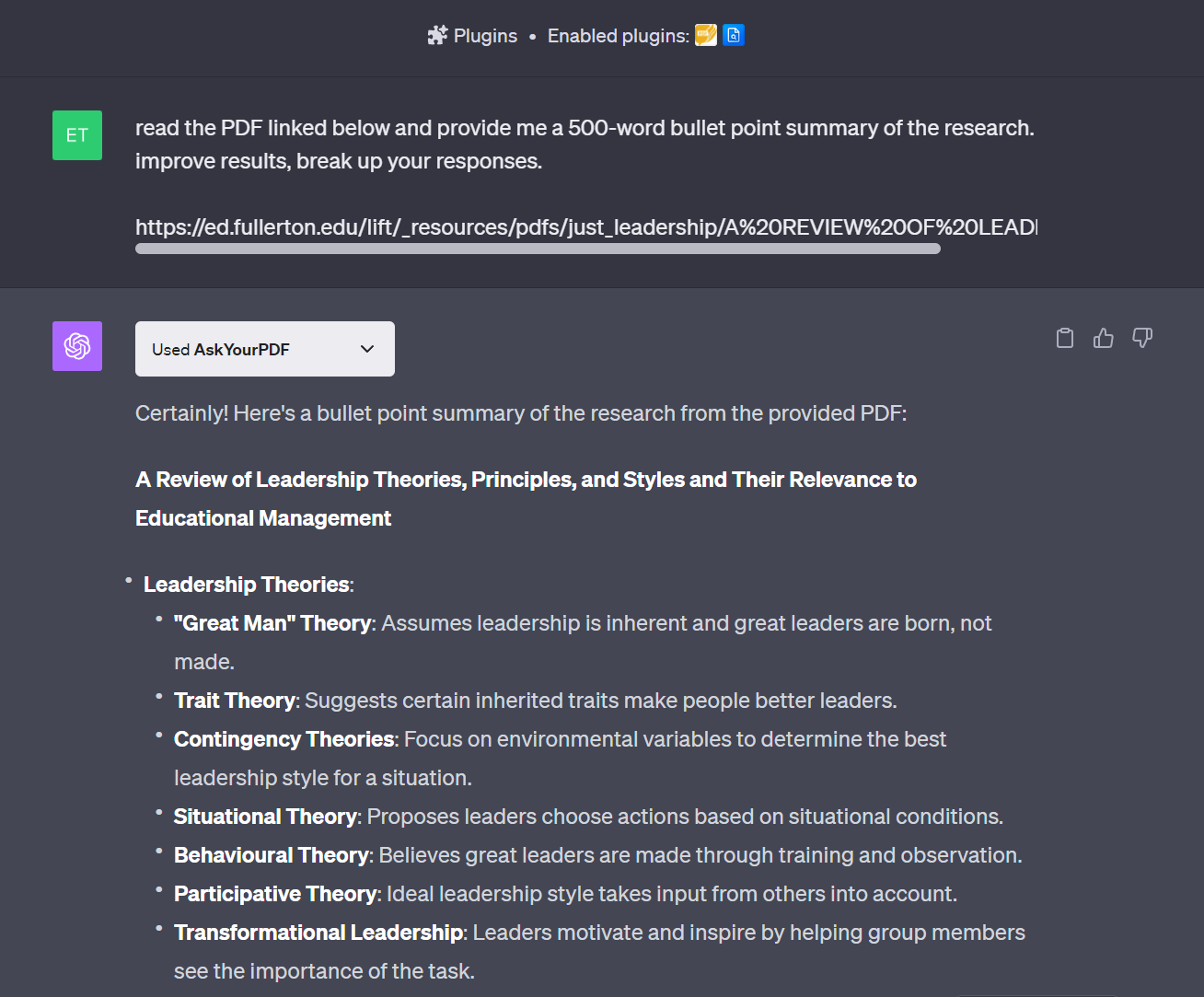Click the "Participative Theory" bullet
Image resolution: width=1204 pixels, height=997 pixels.
[x=565, y=894]
